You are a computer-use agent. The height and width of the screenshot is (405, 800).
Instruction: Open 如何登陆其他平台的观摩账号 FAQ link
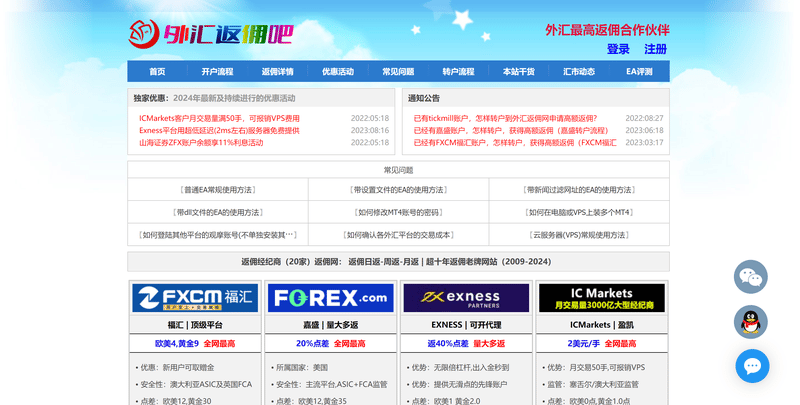218,235
